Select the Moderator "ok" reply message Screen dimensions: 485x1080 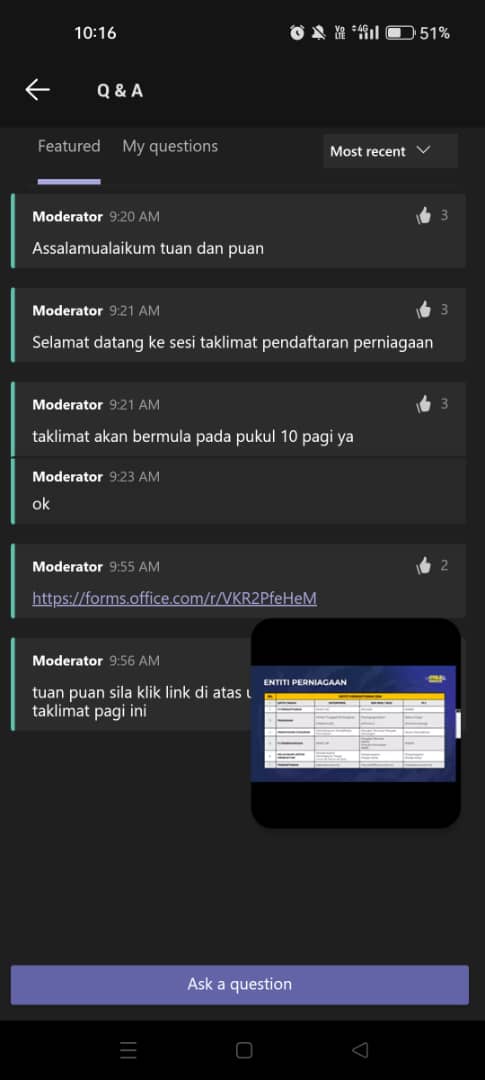tap(238, 490)
